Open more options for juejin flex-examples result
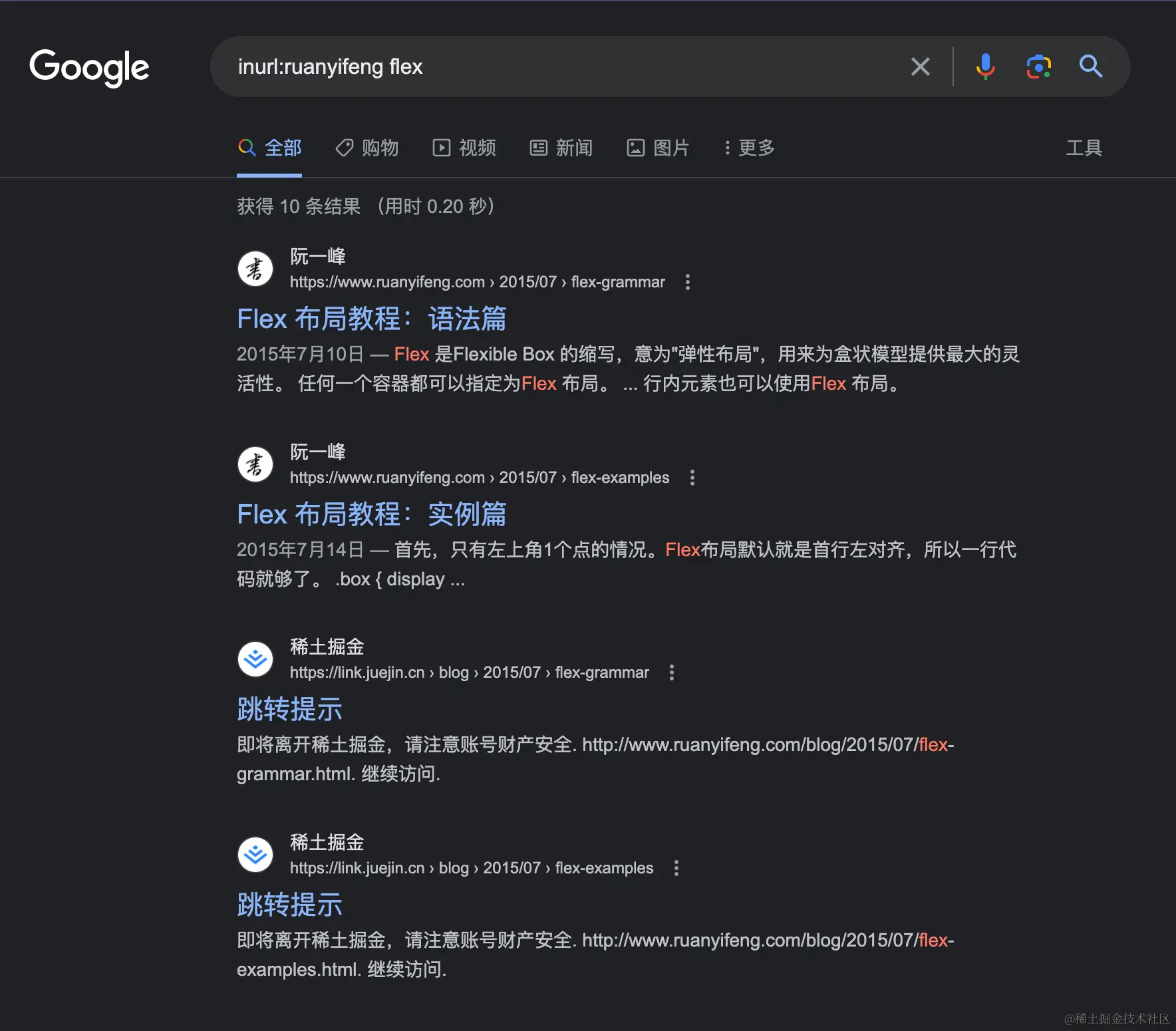 pyautogui.click(x=676, y=868)
